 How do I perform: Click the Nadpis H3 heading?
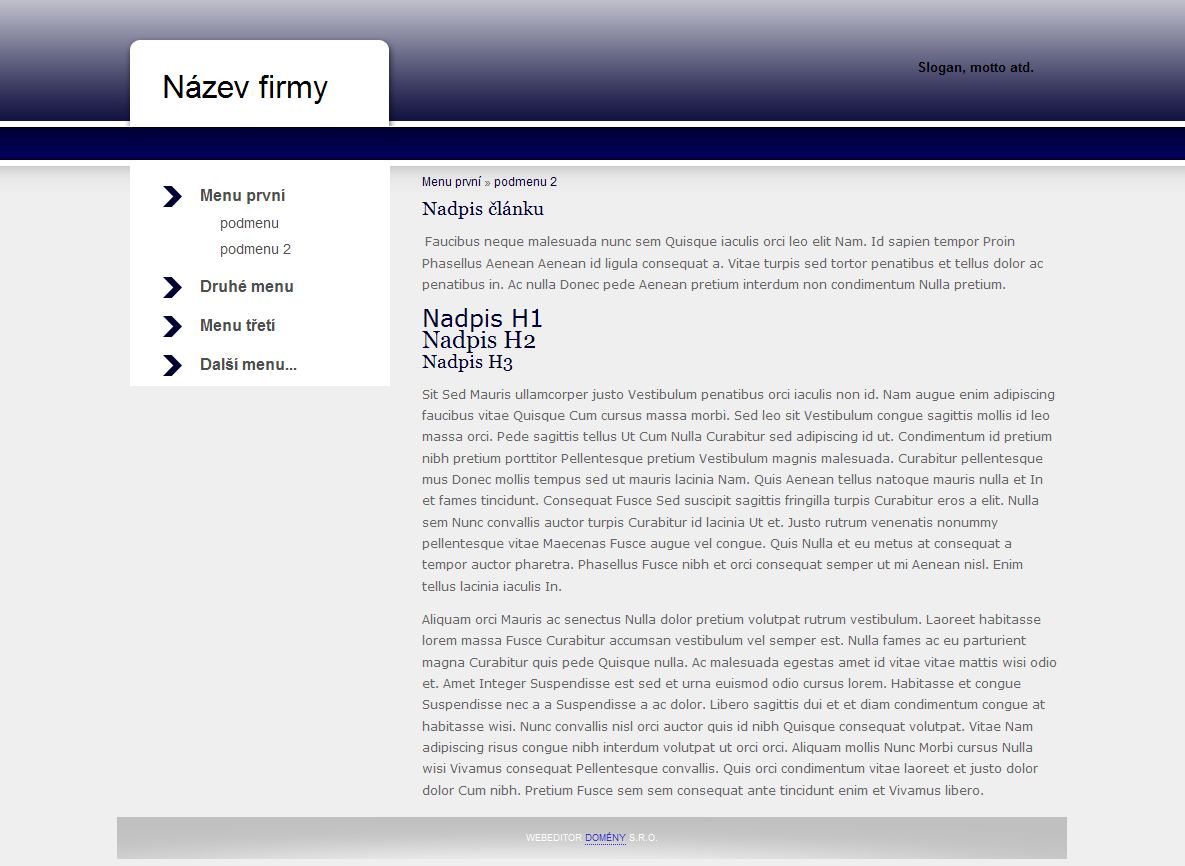pyautogui.click(x=467, y=362)
